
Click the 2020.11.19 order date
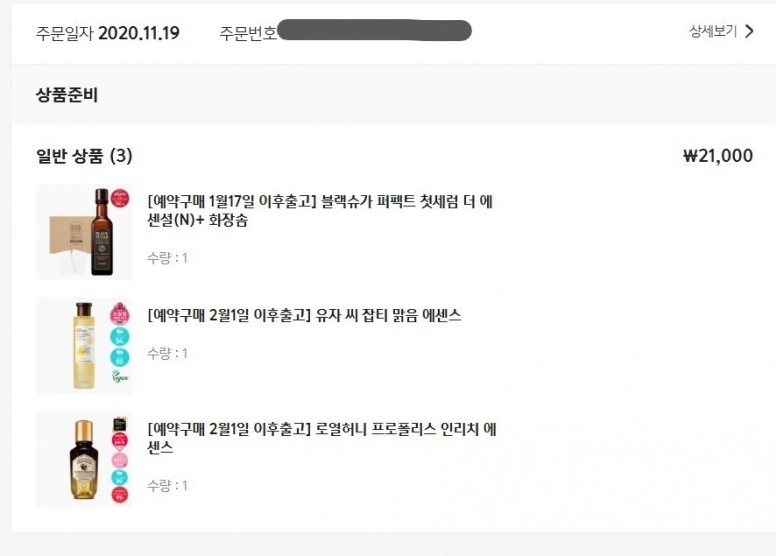138,33
